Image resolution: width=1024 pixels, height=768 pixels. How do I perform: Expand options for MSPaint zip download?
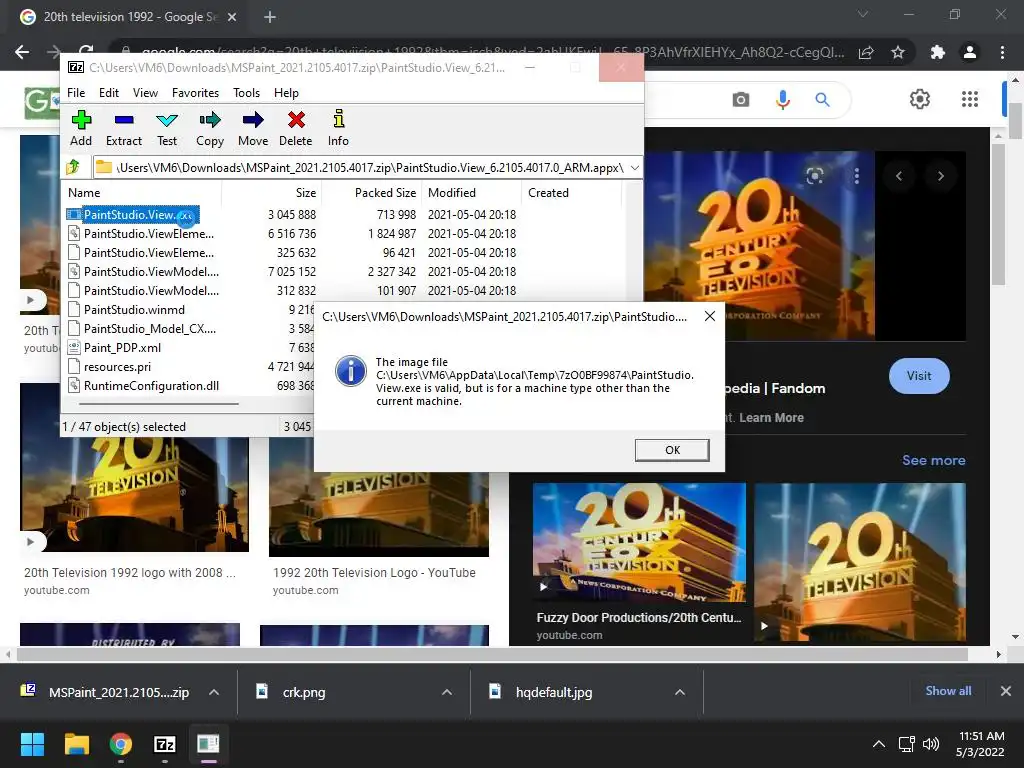[x=214, y=692]
